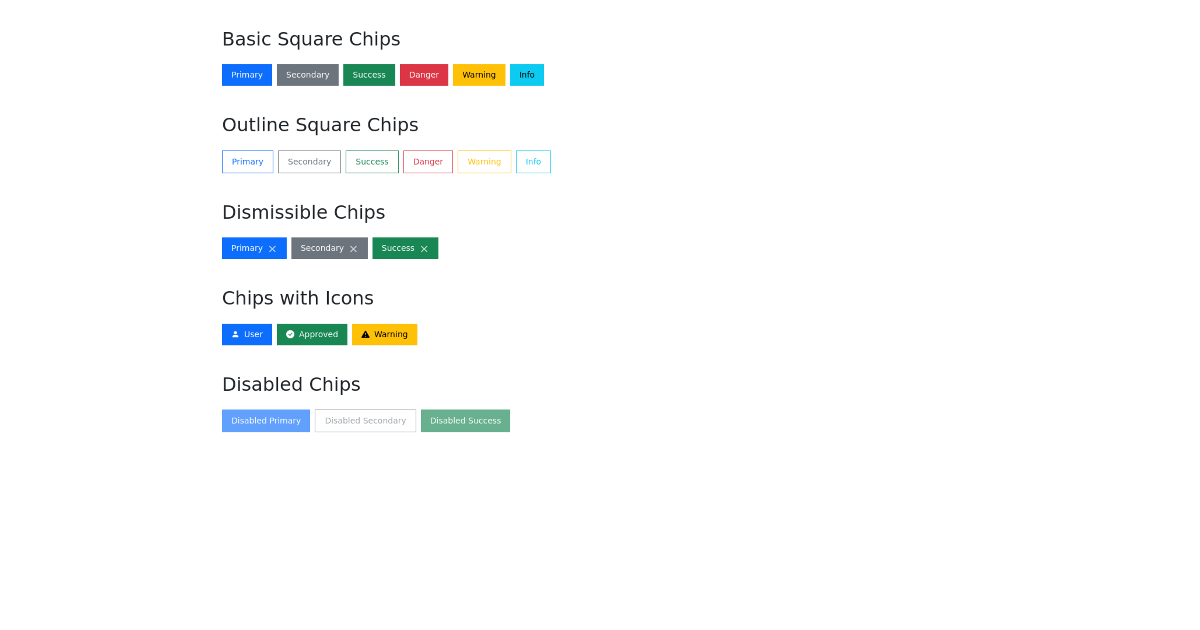The height and width of the screenshot is (630, 1200).
Task: Select the outlined Warning chip
Action: tap(484, 162)
